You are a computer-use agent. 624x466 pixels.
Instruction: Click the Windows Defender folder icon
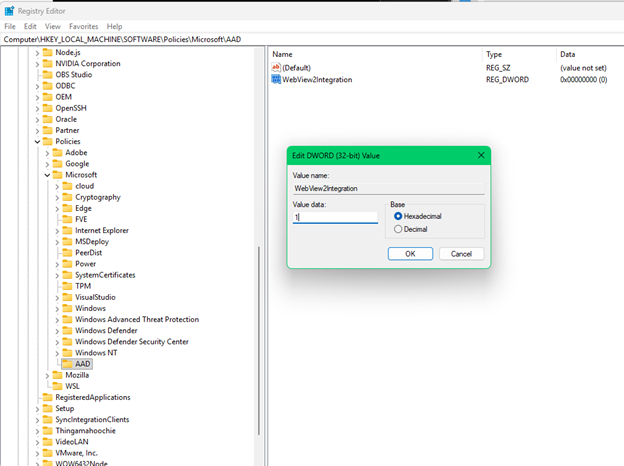point(66,330)
